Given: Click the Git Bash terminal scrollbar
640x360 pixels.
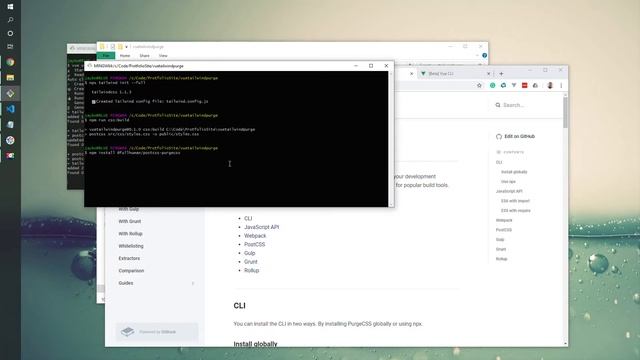Looking at the screenshot, I should [x=391, y=139].
